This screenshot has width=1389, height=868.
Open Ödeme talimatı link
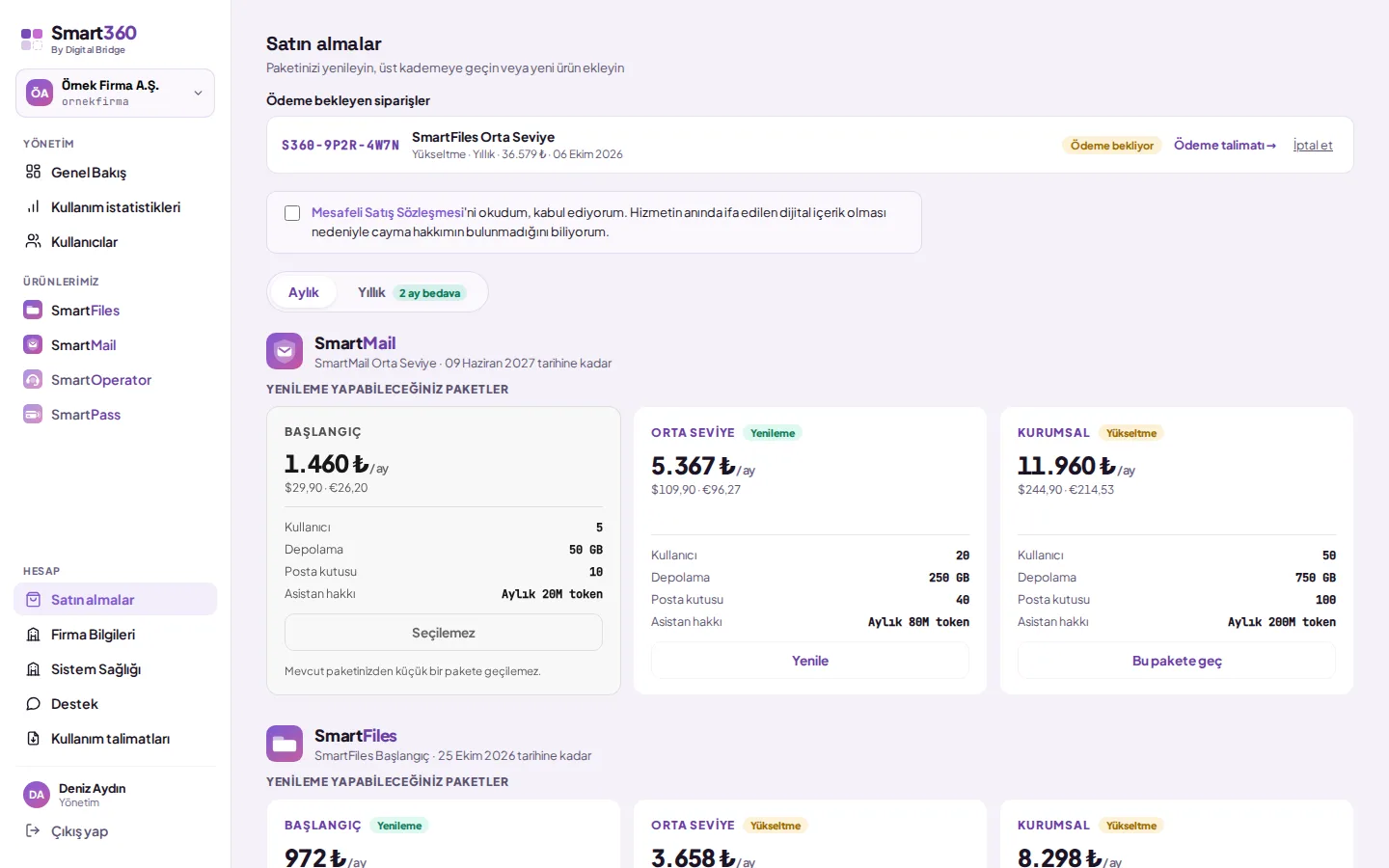[x=1225, y=145]
